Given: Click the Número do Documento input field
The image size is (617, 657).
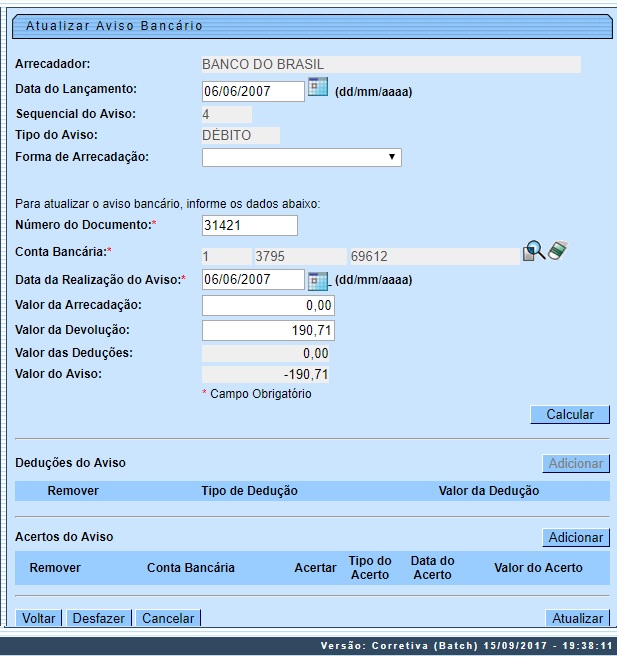Looking at the screenshot, I should (x=250, y=225).
